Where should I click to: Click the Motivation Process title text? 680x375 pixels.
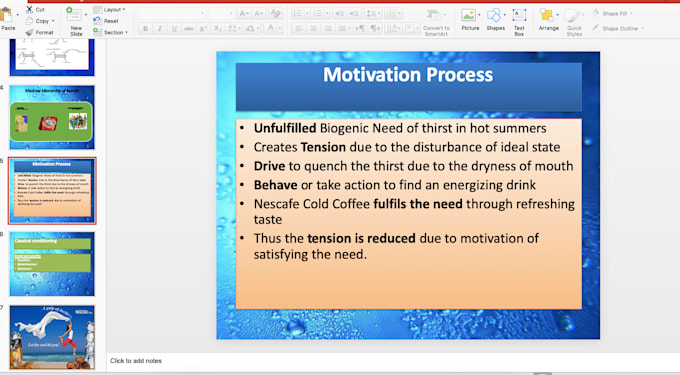point(408,75)
